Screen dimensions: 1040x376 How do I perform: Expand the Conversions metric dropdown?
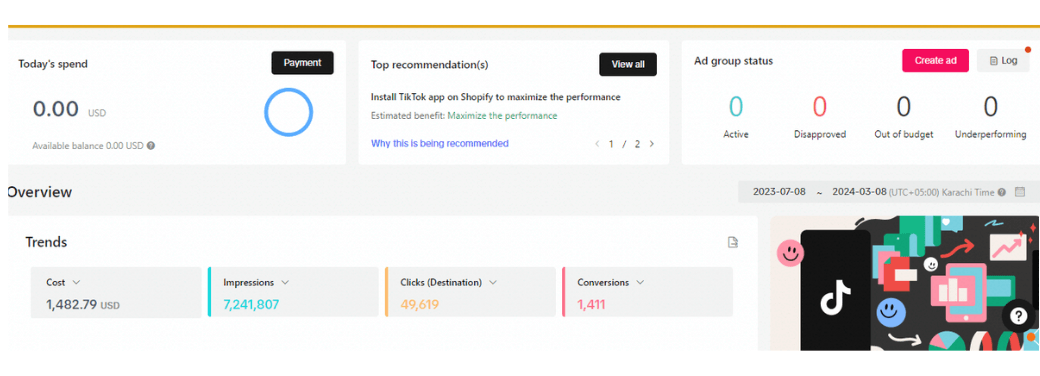tap(640, 282)
